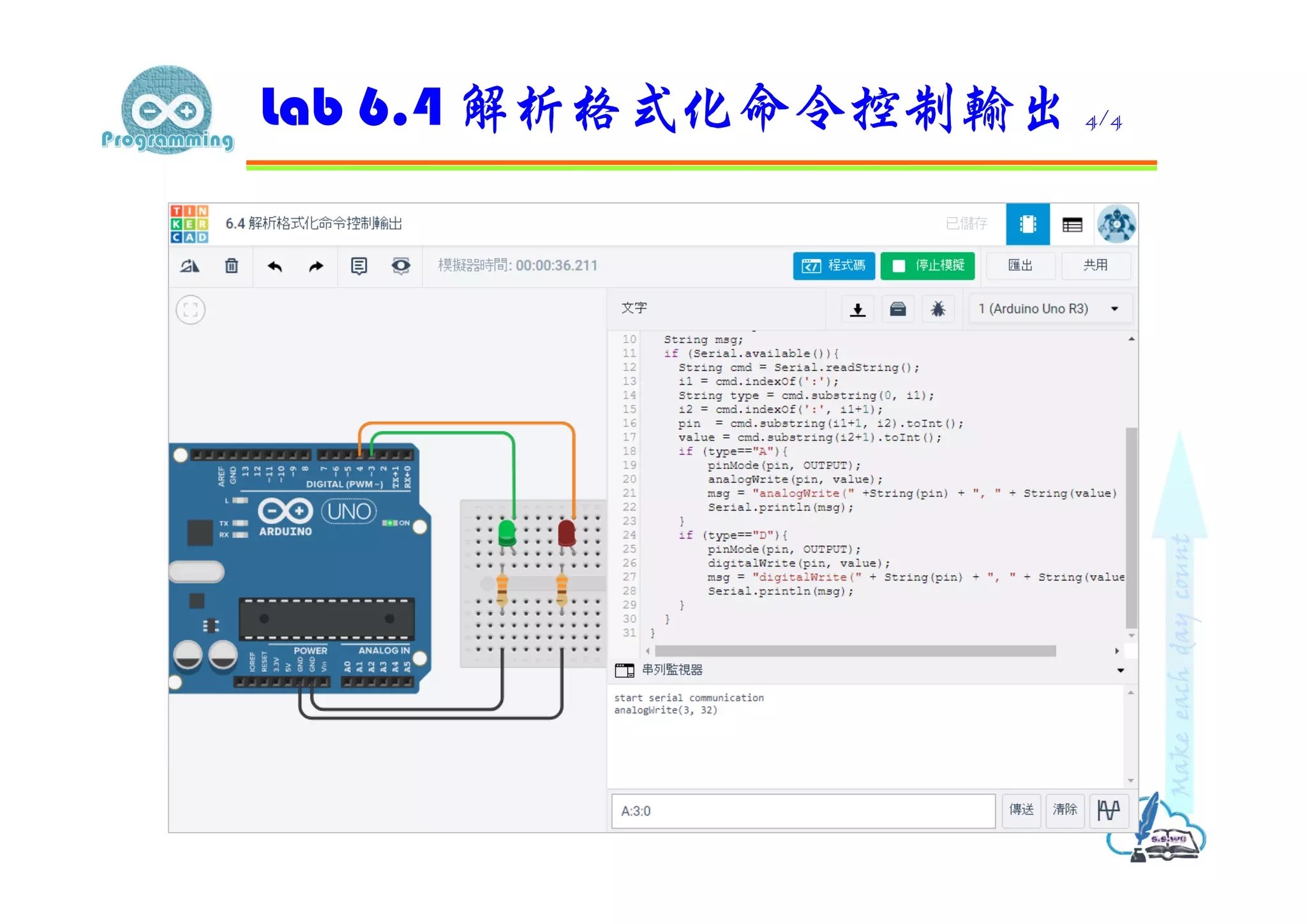This screenshot has height=924, width=1307.
Task: Switch to component list view tab
Action: point(1072,224)
